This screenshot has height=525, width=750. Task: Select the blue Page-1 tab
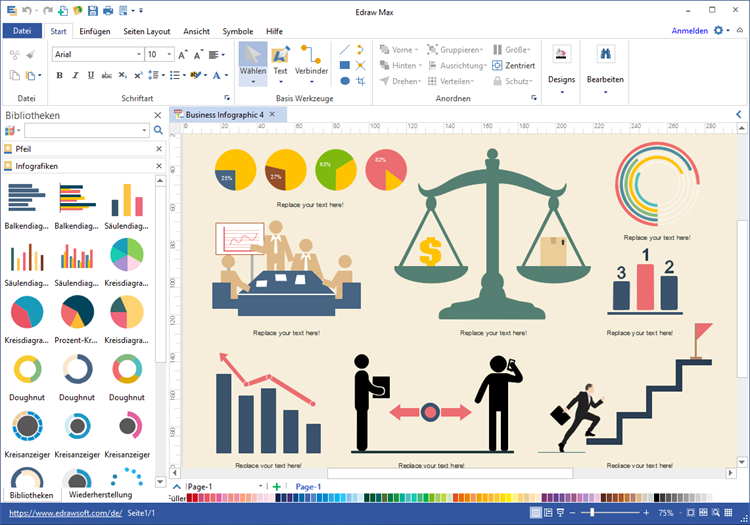pos(308,487)
